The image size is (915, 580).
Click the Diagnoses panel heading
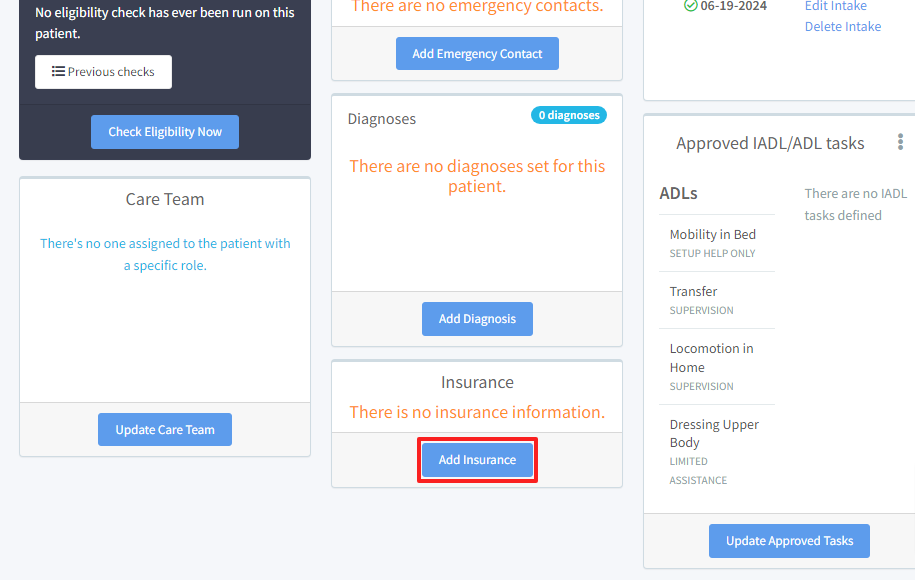[381, 119]
